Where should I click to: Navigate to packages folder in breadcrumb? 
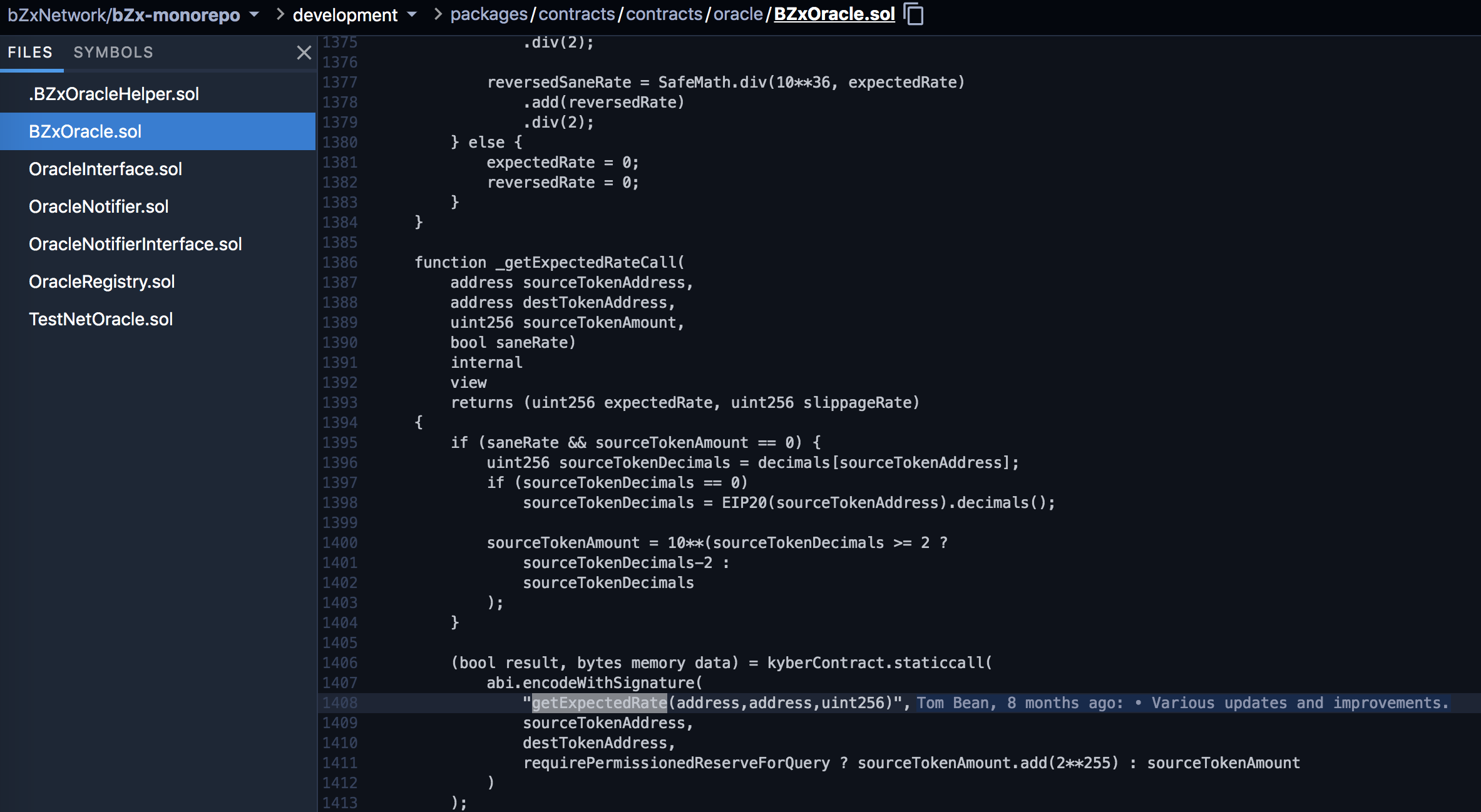coord(489,14)
